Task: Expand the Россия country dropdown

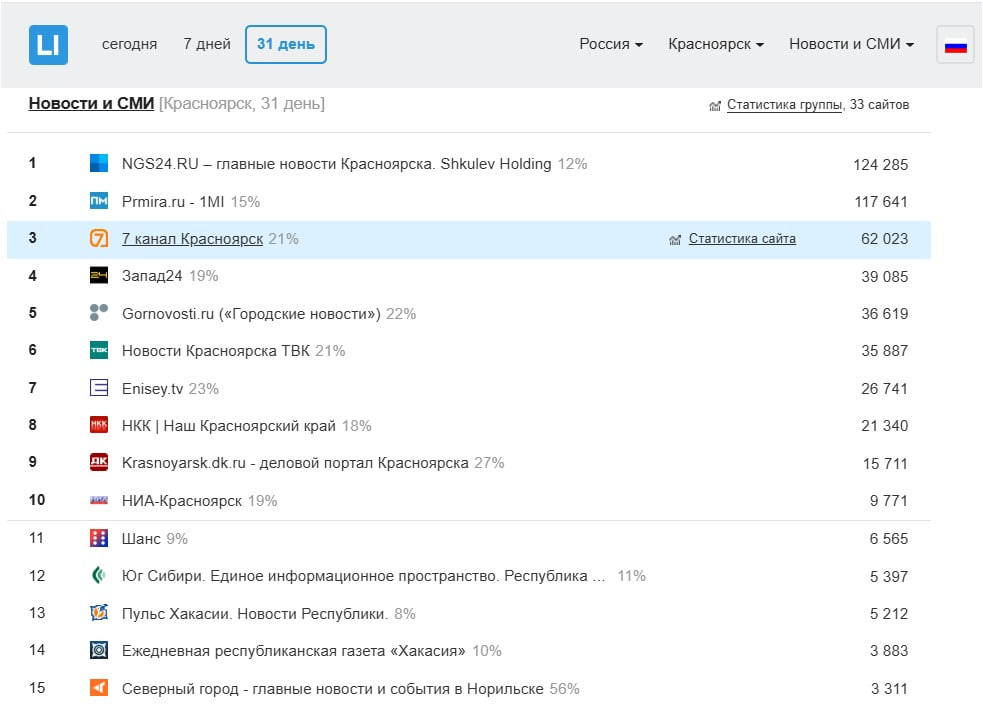Action: [611, 44]
